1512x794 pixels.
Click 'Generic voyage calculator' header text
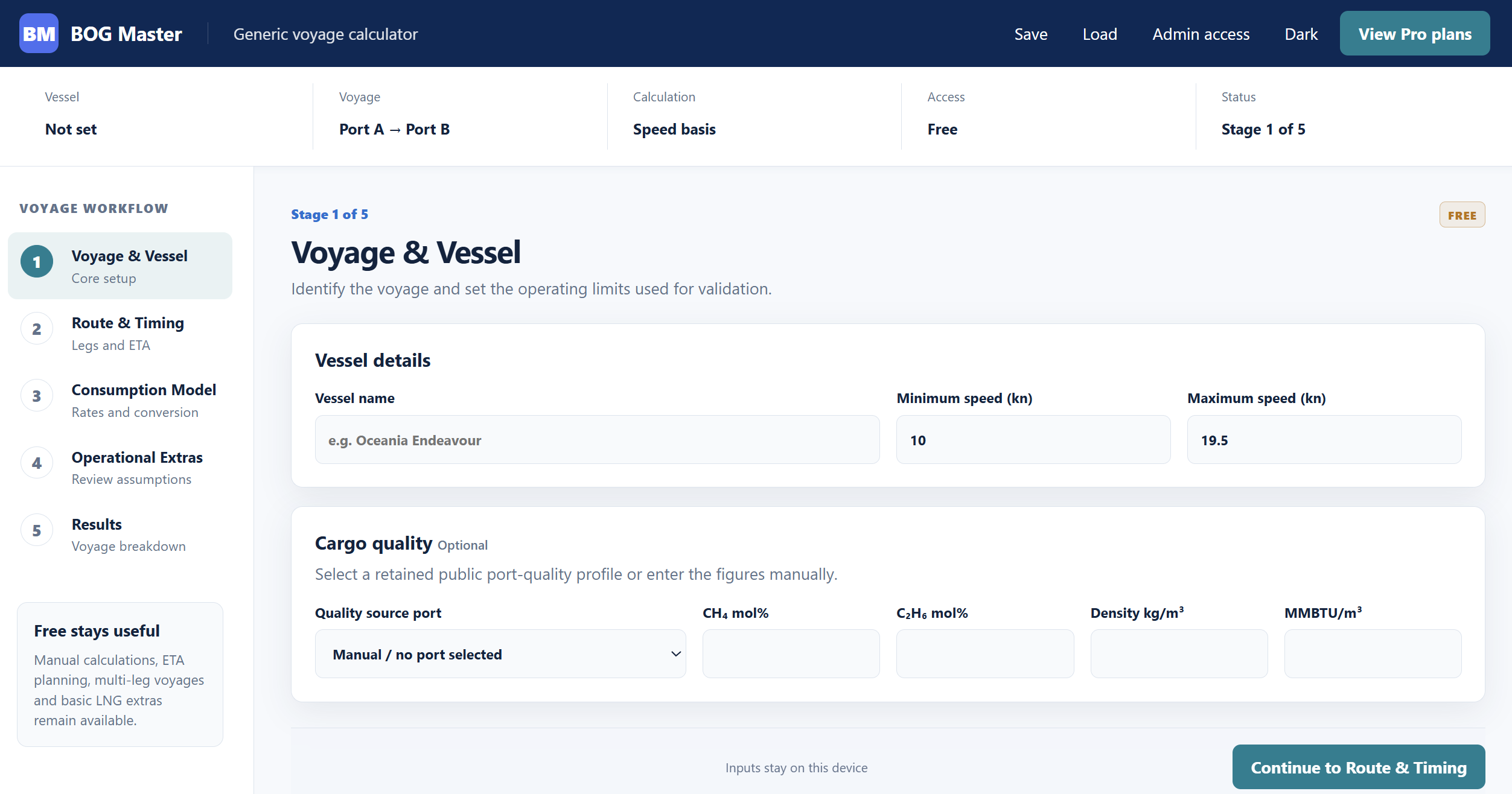coord(325,34)
